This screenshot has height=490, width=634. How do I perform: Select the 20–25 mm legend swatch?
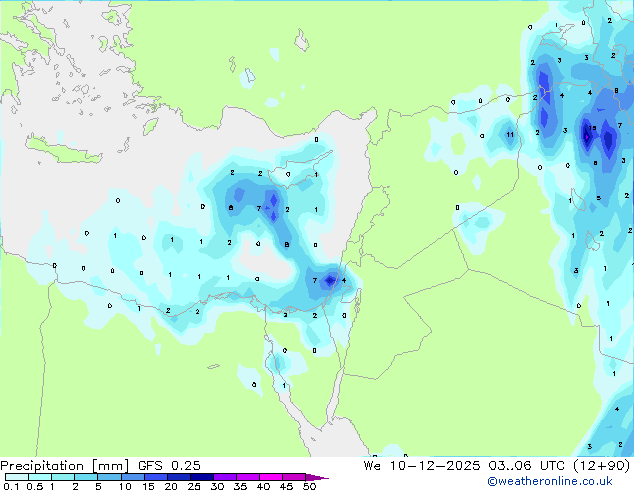[179, 477]
